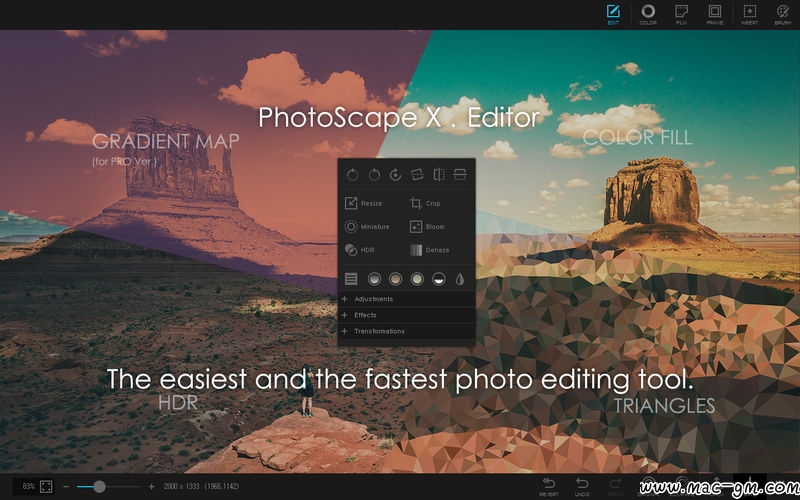Click the grayscale filter circle
Image resolution: width=800 pixels, height=500 pixels.
point(374,279)
